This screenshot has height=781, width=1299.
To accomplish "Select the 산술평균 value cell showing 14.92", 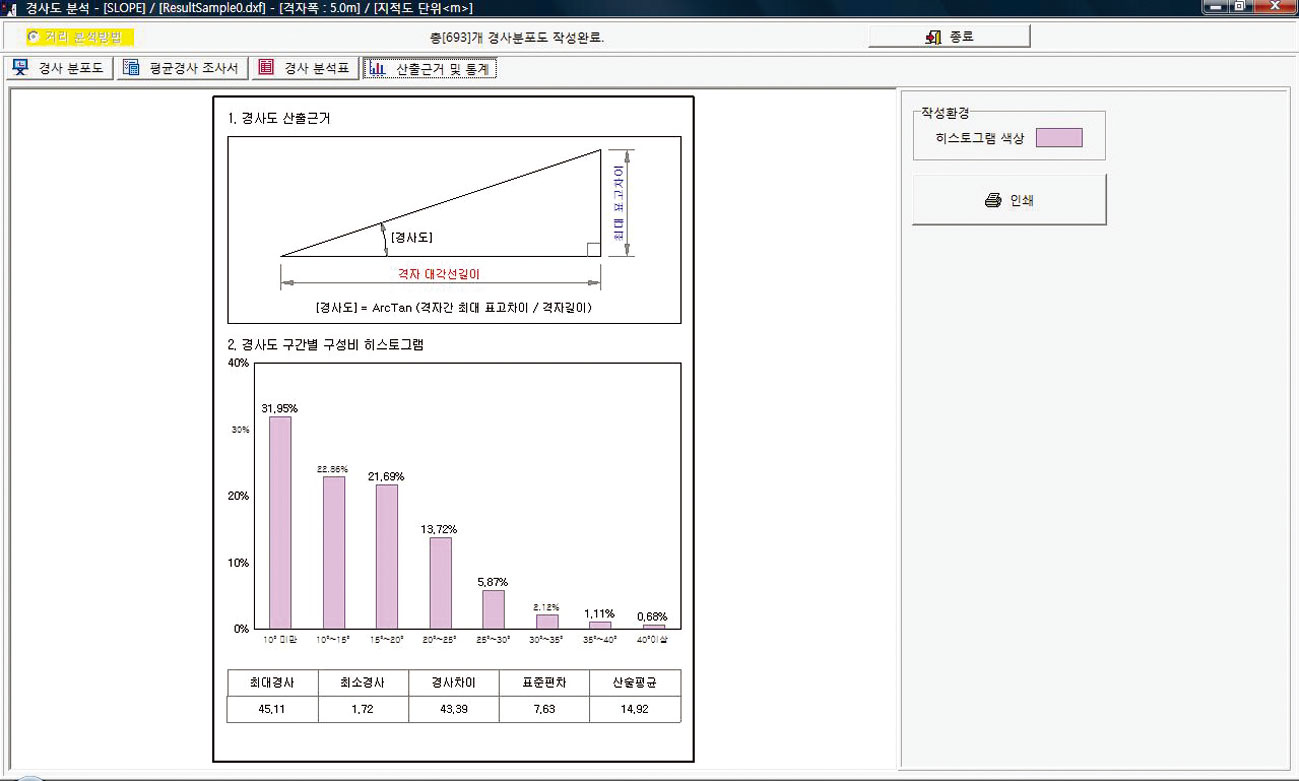I will click(x=635, y=709).
